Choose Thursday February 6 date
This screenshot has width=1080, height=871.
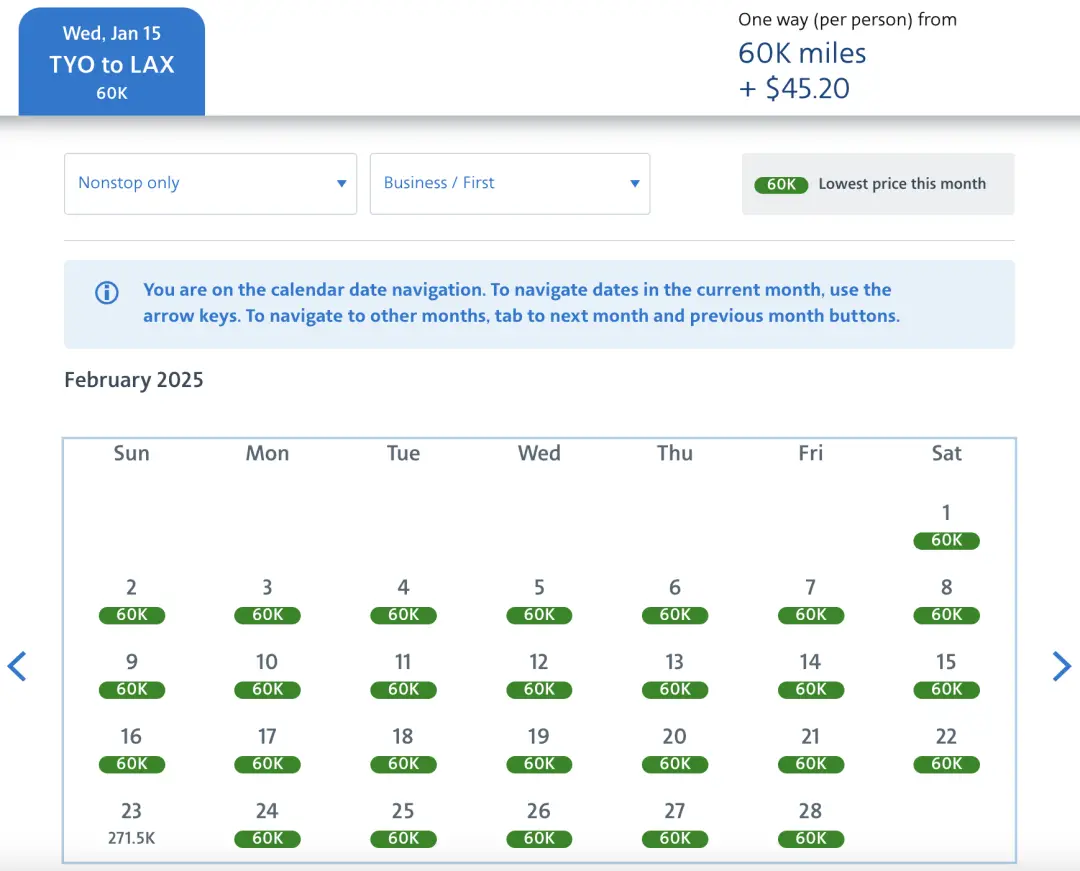pyautogui.click(x=675, y=600)
